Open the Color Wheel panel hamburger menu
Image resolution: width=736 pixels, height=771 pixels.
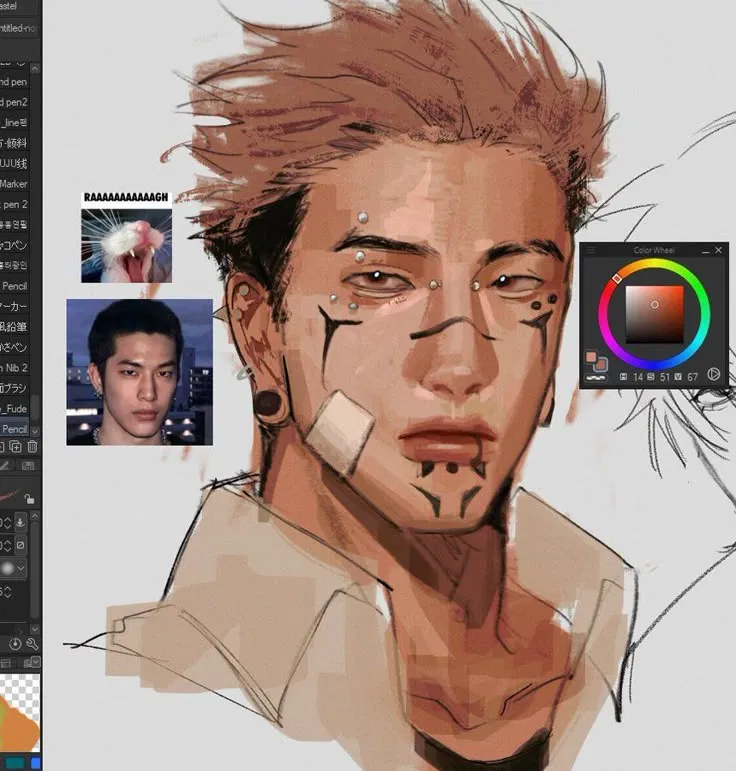[591, 251]
